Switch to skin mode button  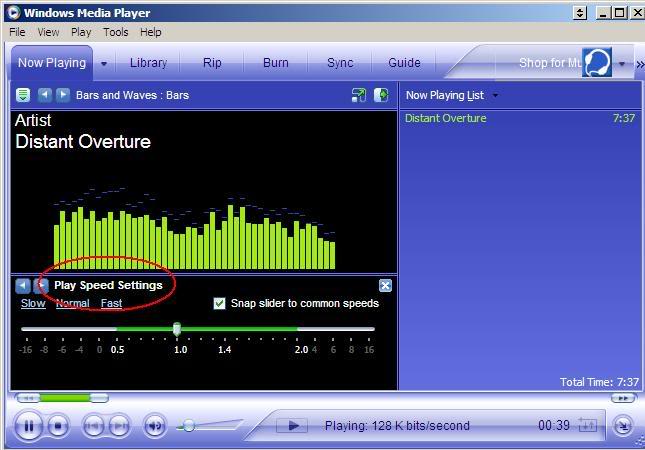coord(623,426)
